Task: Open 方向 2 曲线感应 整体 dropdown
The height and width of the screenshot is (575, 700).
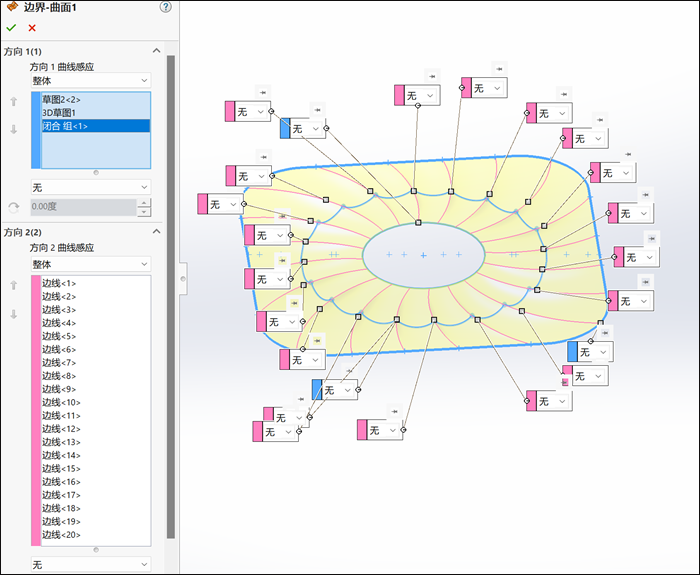Action: (90, 264)
